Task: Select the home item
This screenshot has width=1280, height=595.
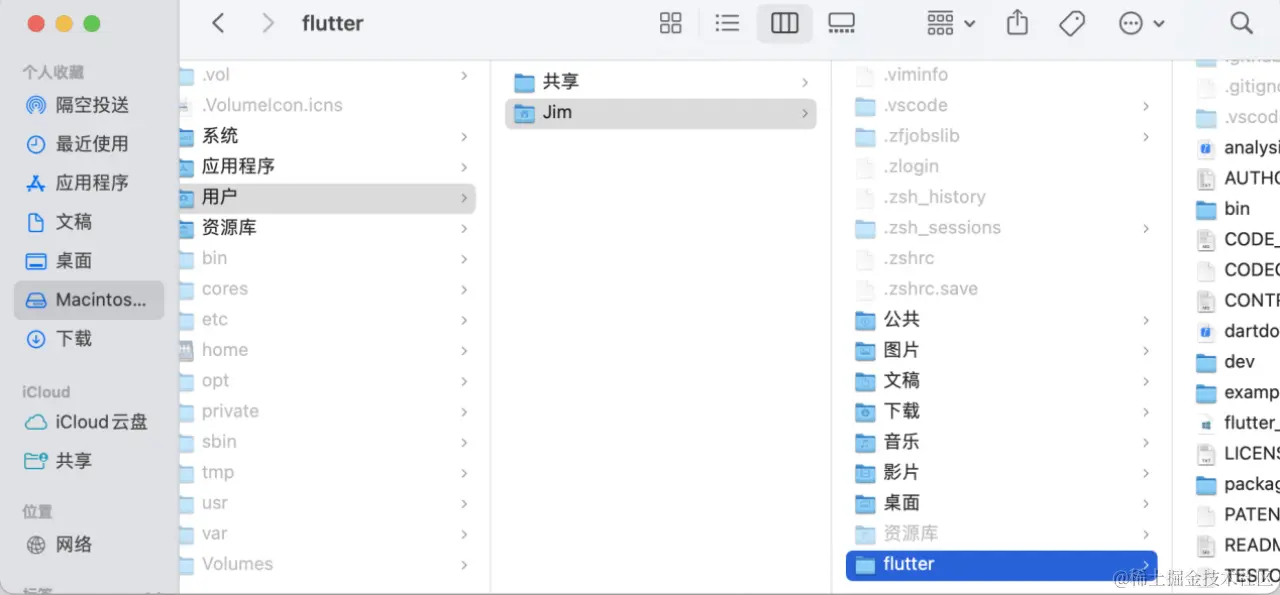Action: tap(327, 350)
